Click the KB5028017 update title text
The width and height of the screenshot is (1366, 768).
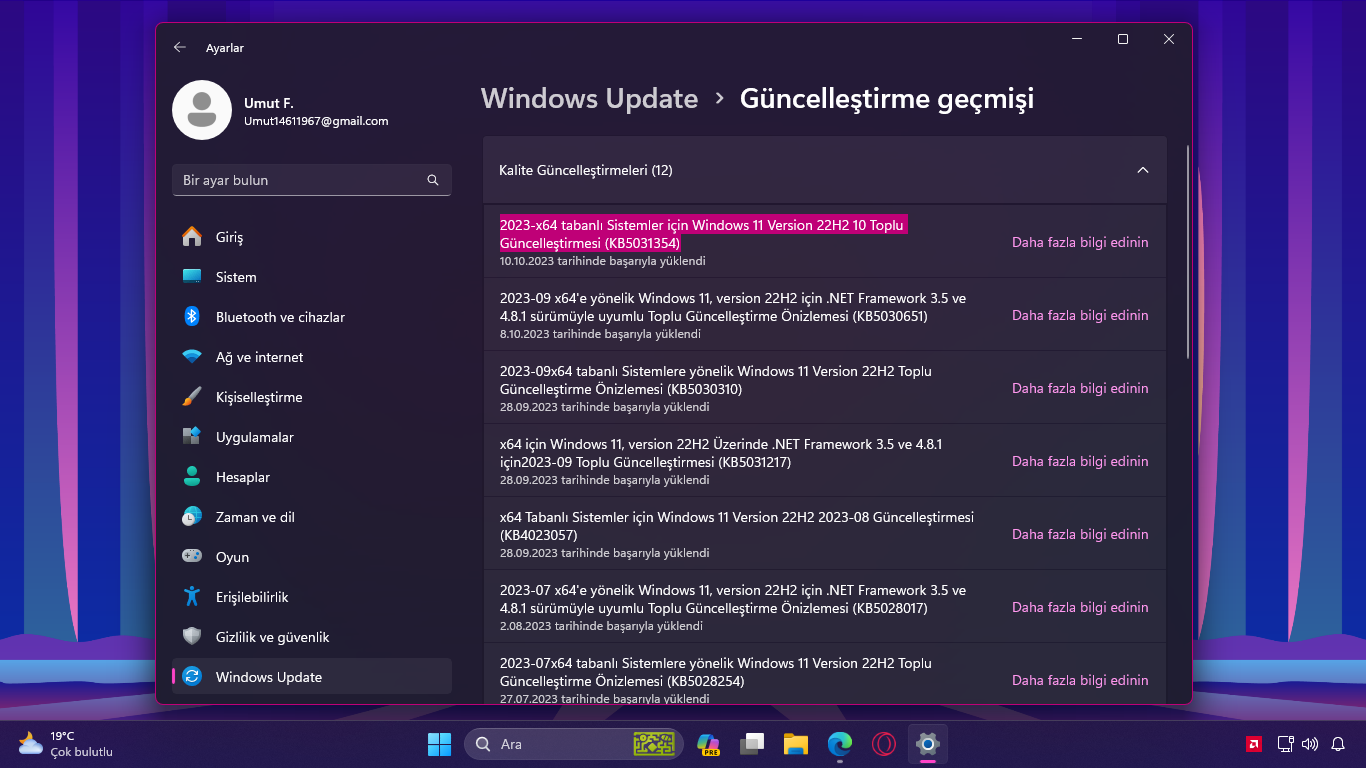point(733,599)
